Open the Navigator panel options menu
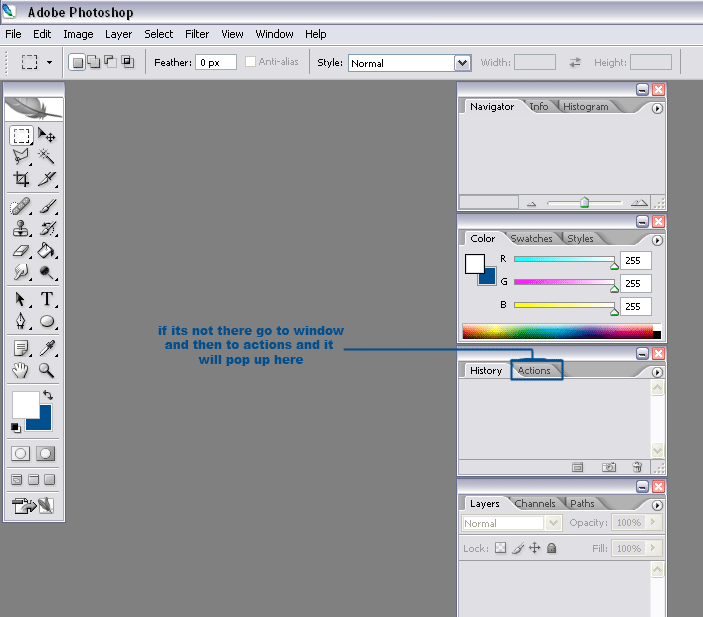Viewport: 703px width, 617px height. point(657,108)
